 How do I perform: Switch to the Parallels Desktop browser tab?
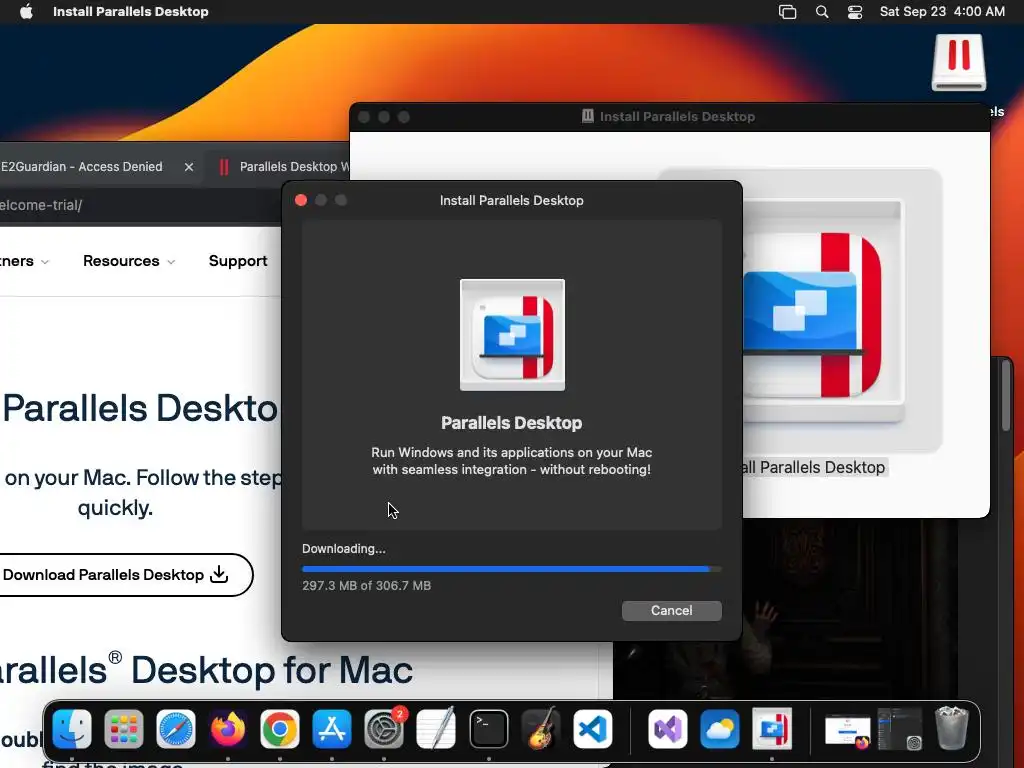285,167
